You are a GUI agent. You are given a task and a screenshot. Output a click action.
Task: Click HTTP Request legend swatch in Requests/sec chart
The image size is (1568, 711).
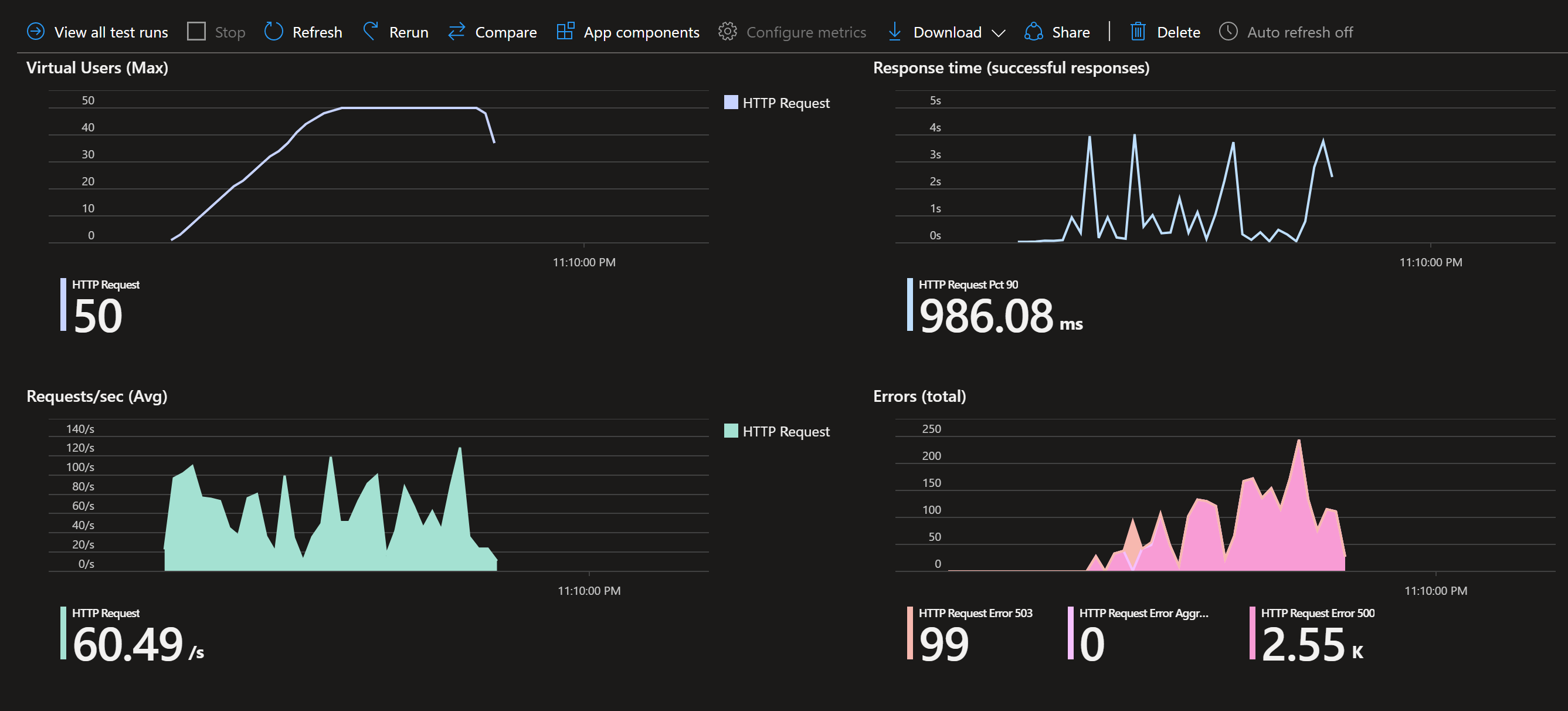(731, 431)
